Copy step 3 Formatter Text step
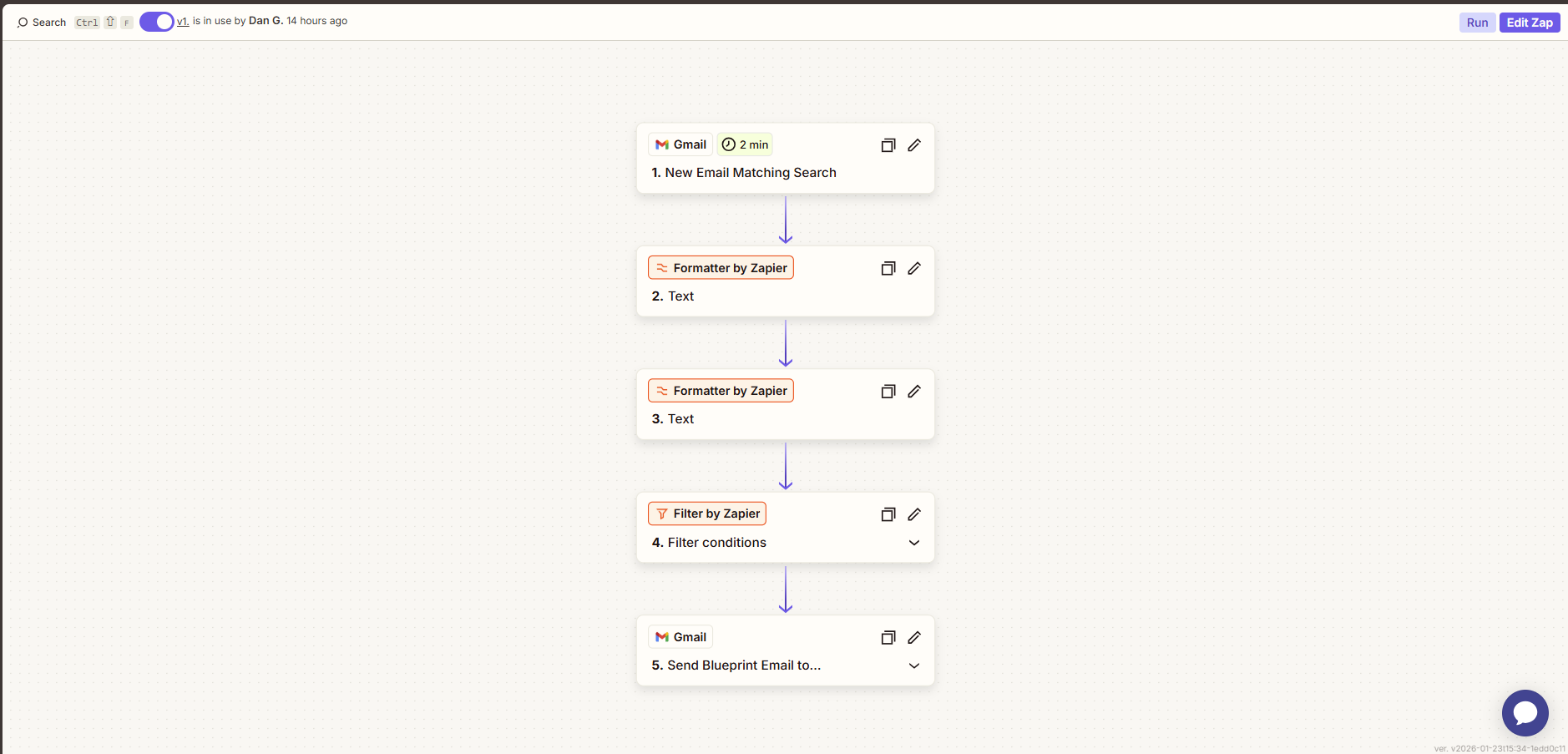The width and height of the screenshot is (1568, 754). [x=888, y=392]
